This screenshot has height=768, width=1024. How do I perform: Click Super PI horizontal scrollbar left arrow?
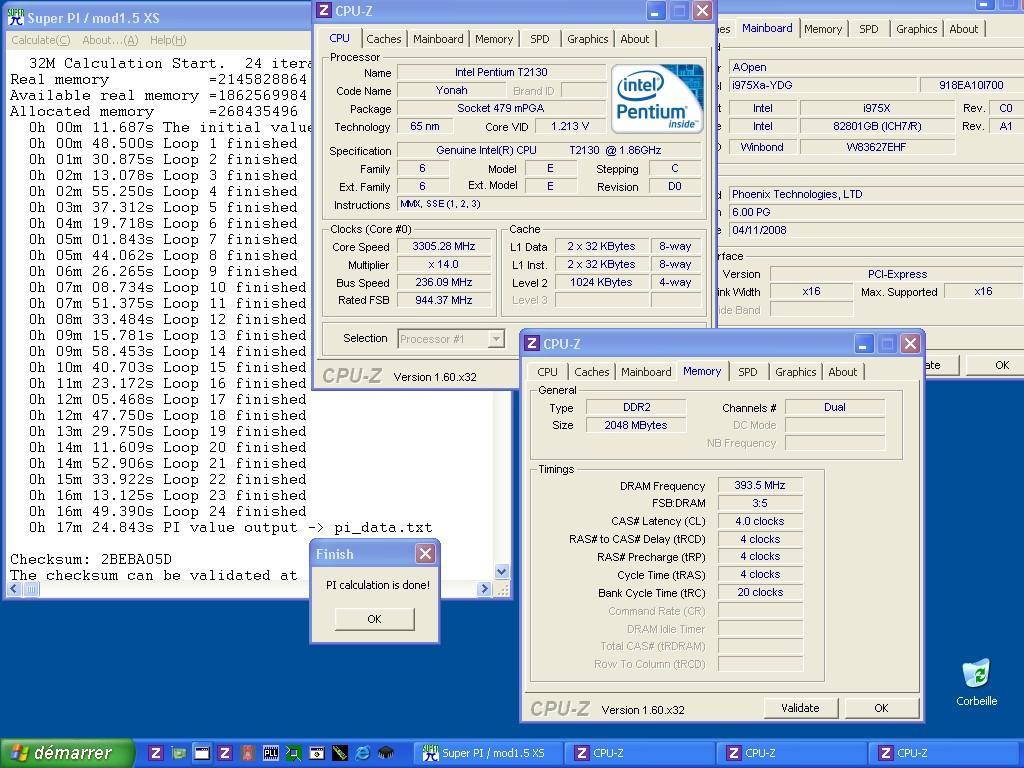(14, 588)
